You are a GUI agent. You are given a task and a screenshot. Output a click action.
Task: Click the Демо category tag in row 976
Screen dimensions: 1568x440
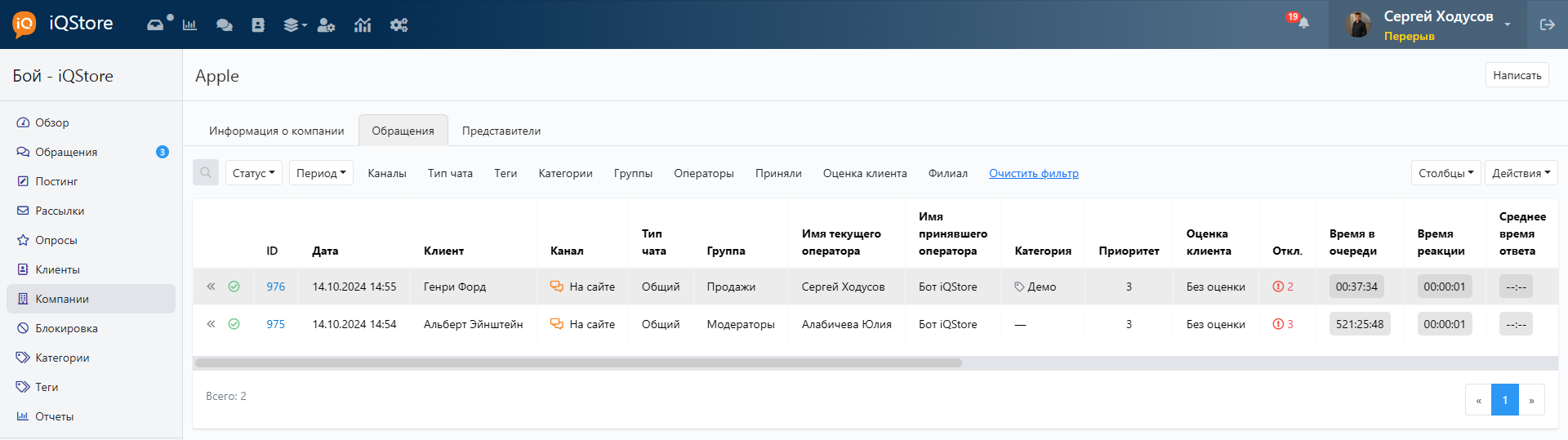(x=1036, y=287)
